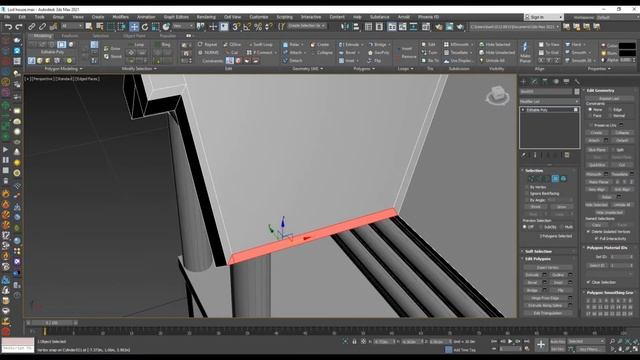Switch to the Object Paint ribbon tab

tap(134, 36)
